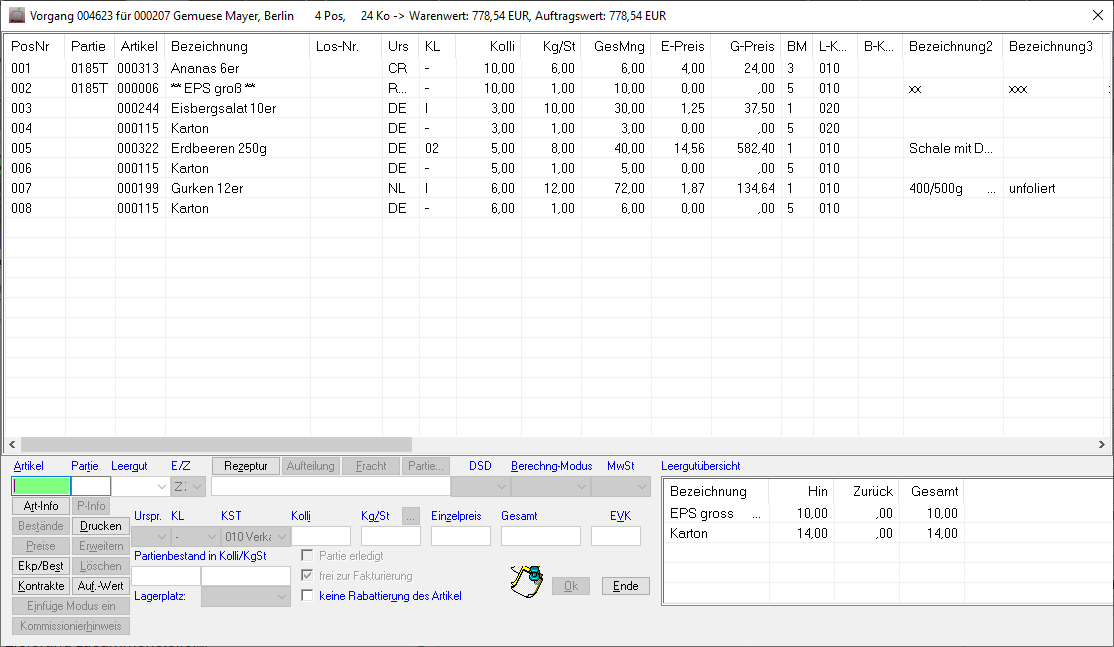Click the Los-Nr. column header
Viewport: 1114px width, 647px height.
click(345, 47)
